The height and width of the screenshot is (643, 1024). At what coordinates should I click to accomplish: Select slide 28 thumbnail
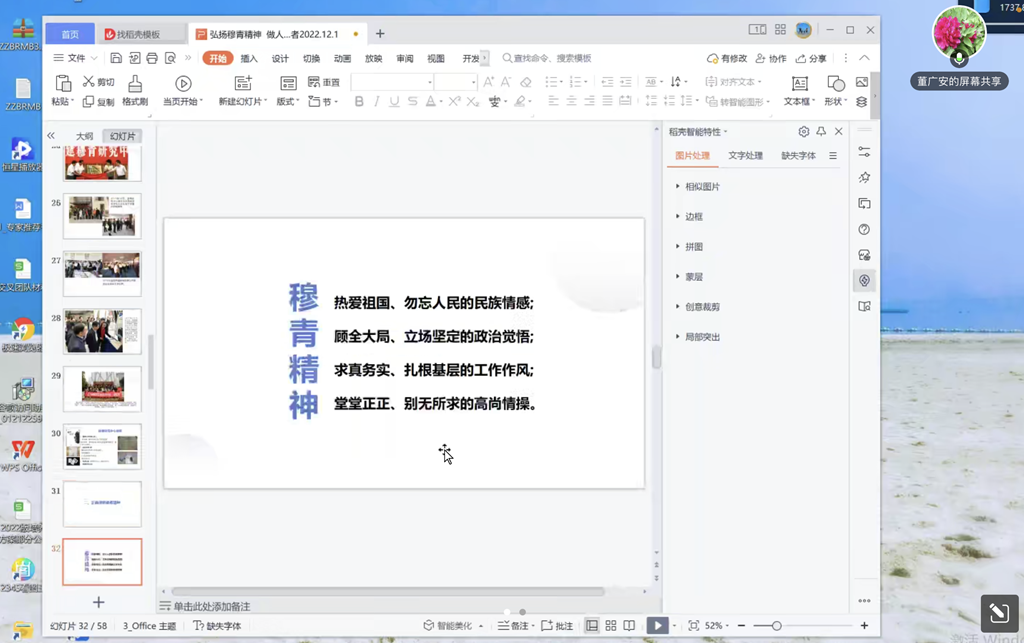point(102,331)
